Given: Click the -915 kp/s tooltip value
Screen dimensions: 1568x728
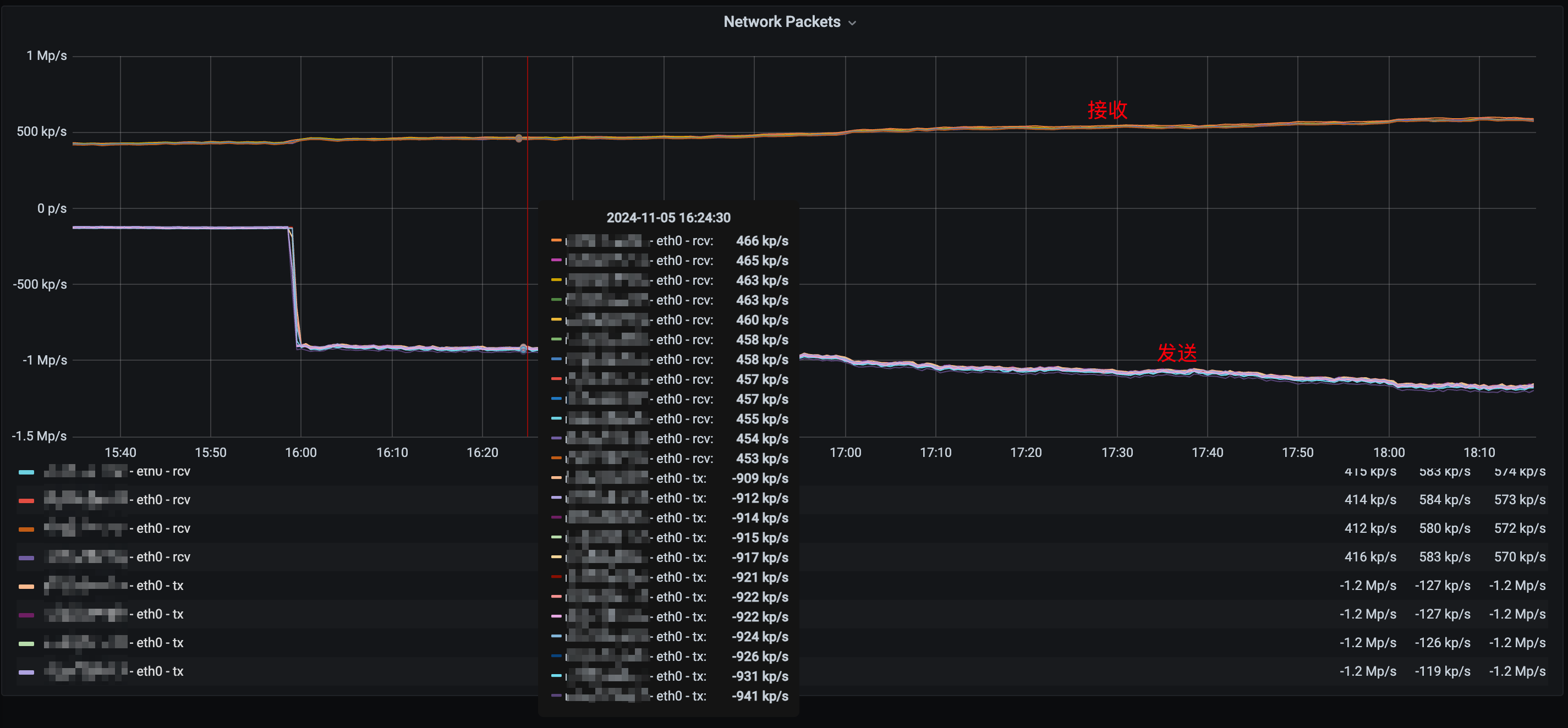Looking at the screenshot, I should coord(760,538).
